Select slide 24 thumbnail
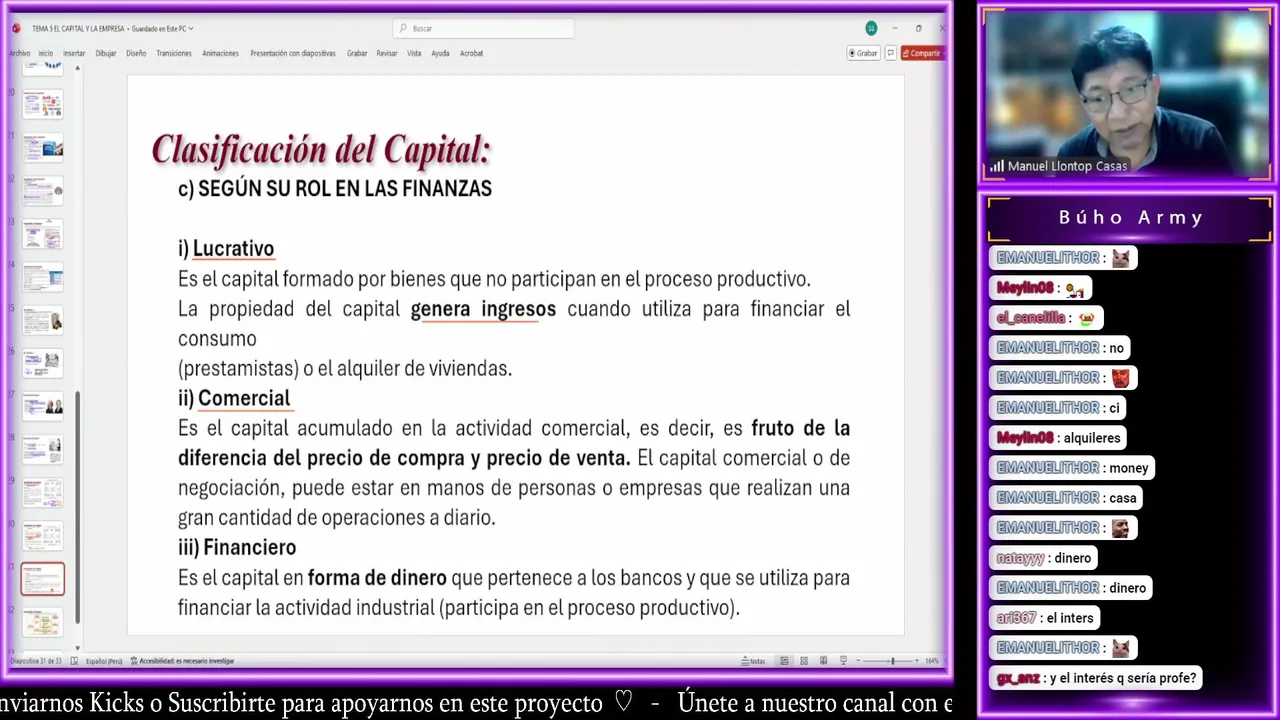This screenshot has width=1280, height=720. point(43,277)
